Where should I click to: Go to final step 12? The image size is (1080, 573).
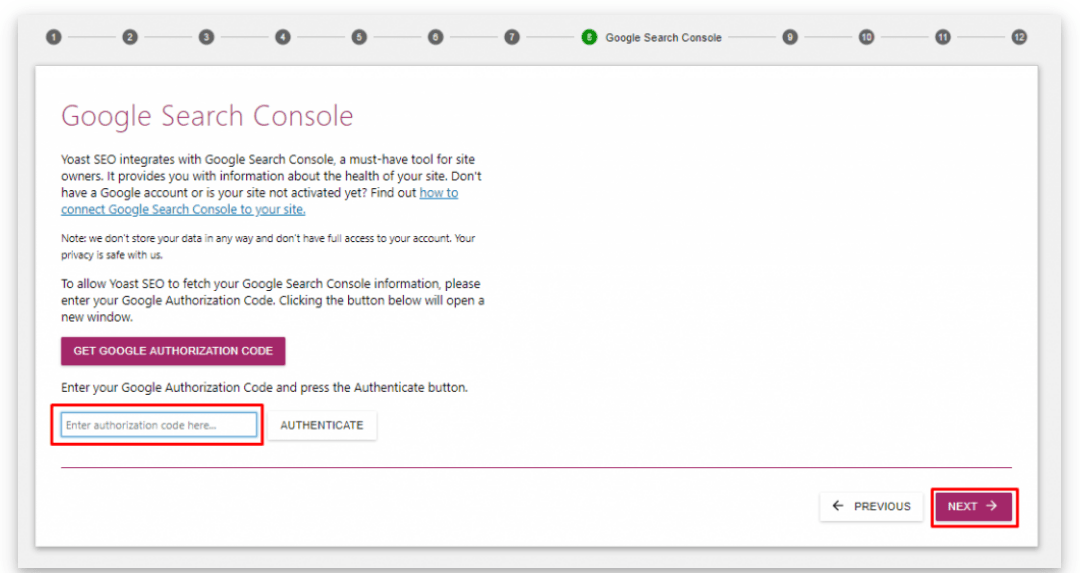(1019, 37)
